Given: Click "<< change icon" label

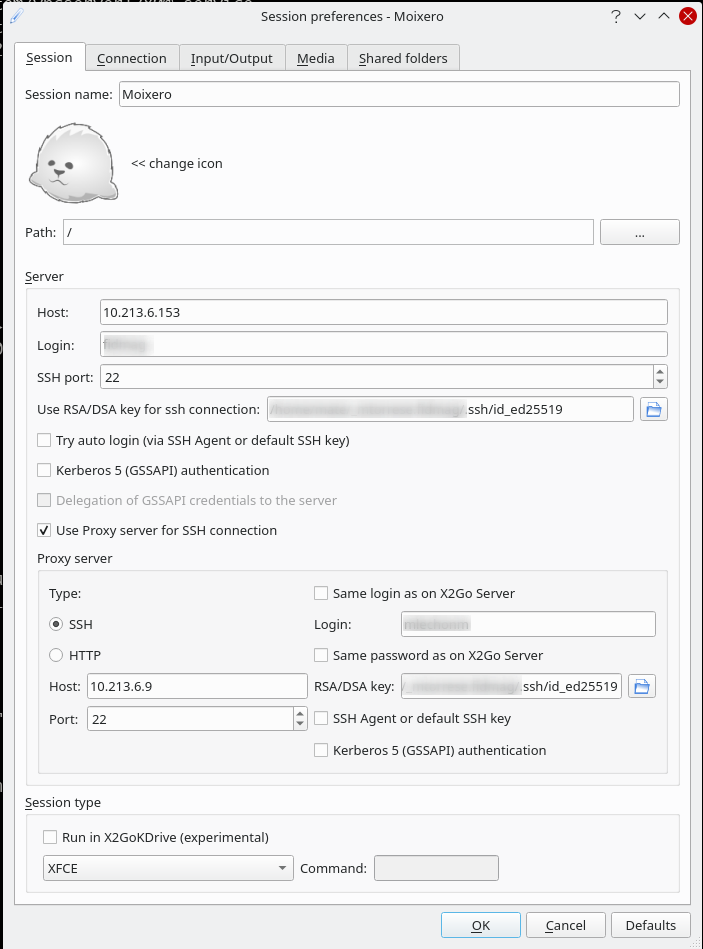Looking at the screenshot, I should (177, 163).
